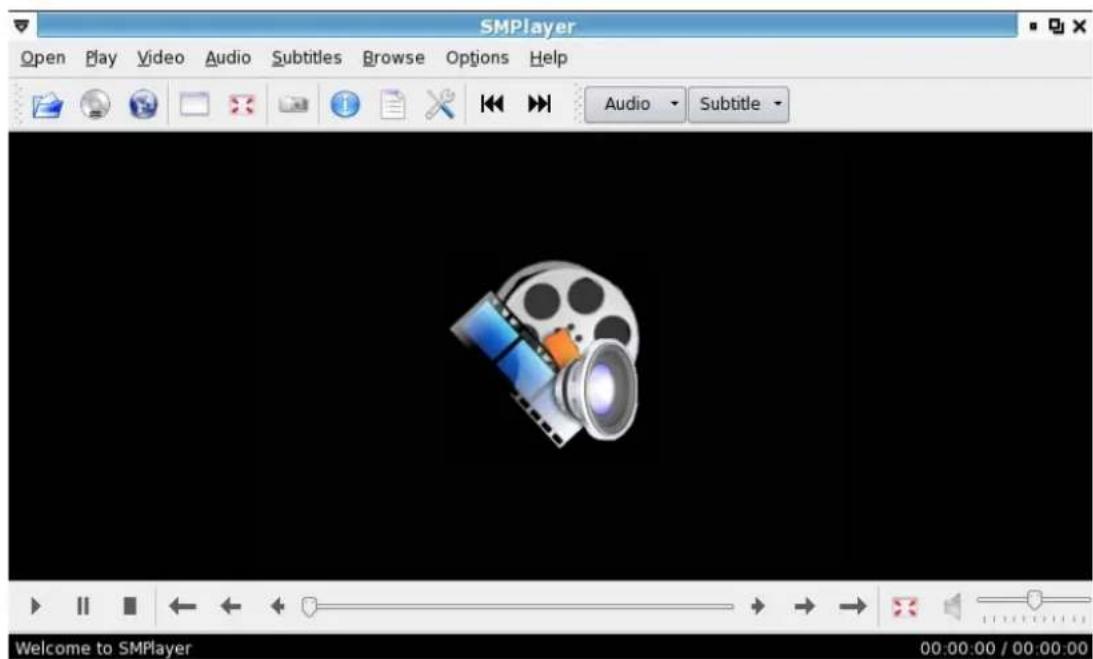Screen dimensions: 1093x659
Task: Open the Subtitles menu
Action: click(307, 58)
